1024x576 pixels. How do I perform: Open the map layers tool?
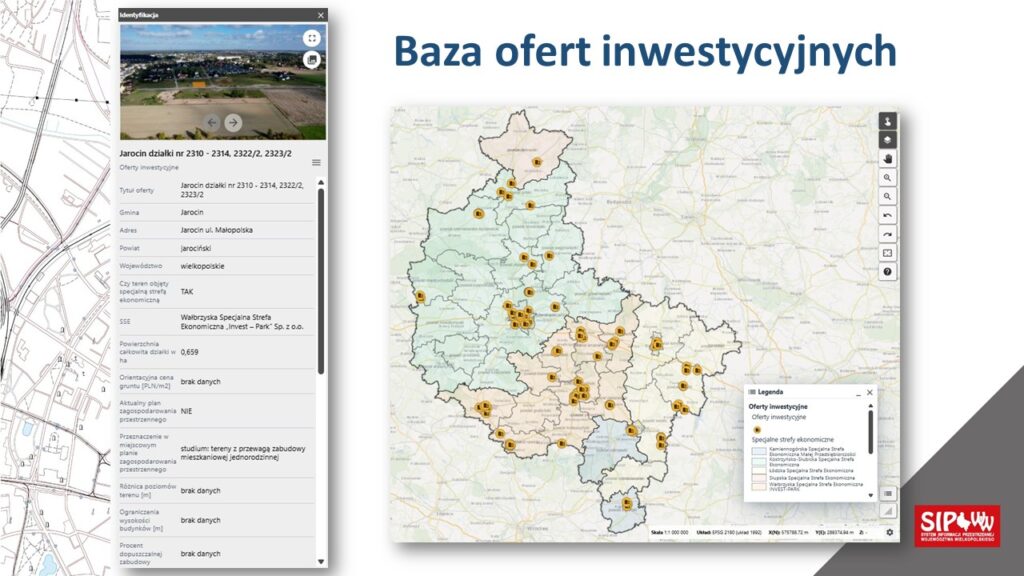[887, 139]
